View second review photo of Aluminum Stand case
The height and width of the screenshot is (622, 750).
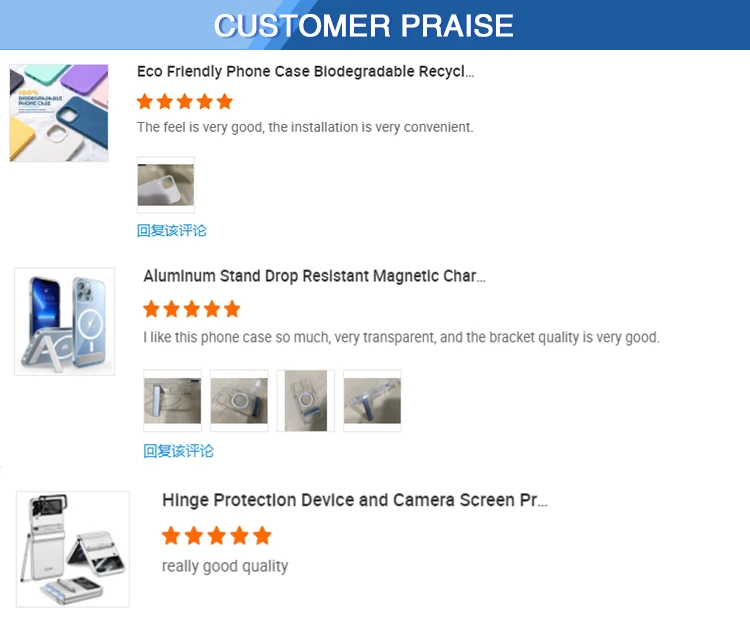coord(239,401)
